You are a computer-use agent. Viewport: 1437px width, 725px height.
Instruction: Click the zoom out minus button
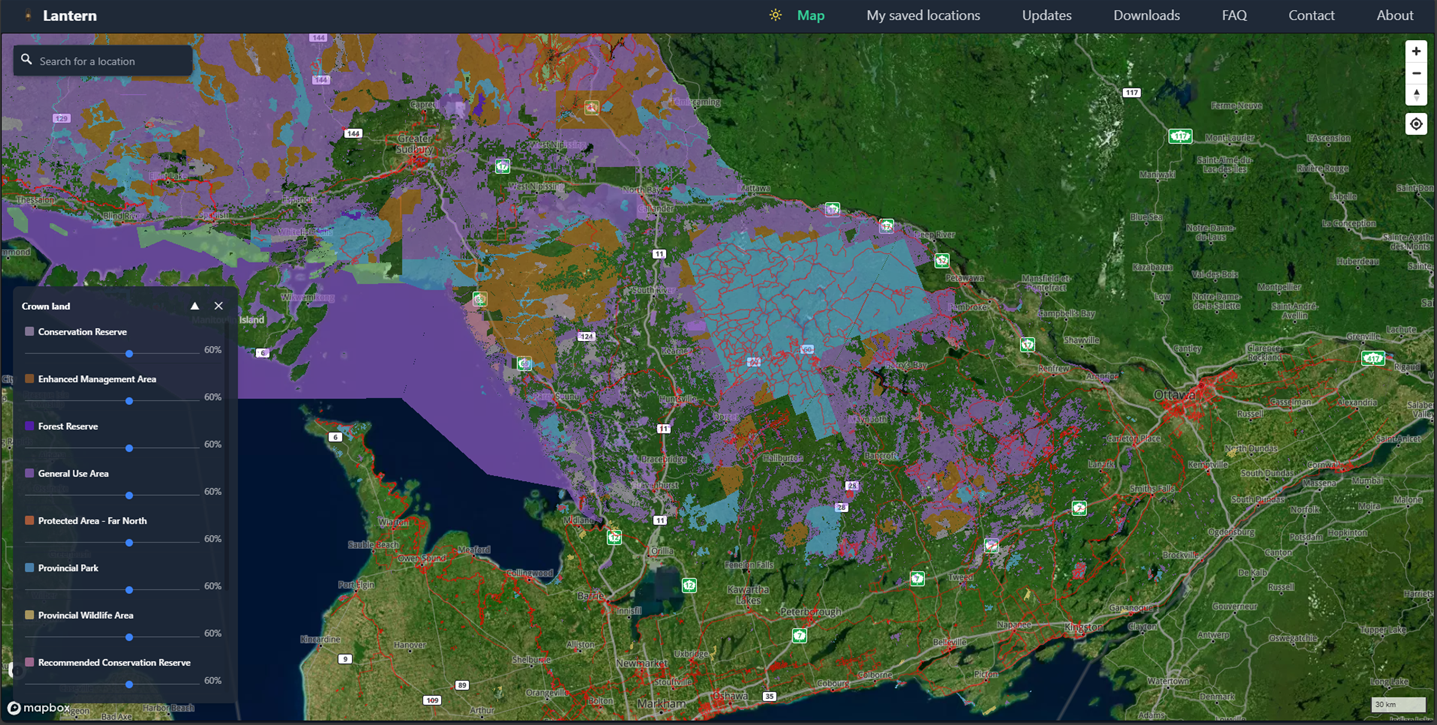[x=1415, y=73]
